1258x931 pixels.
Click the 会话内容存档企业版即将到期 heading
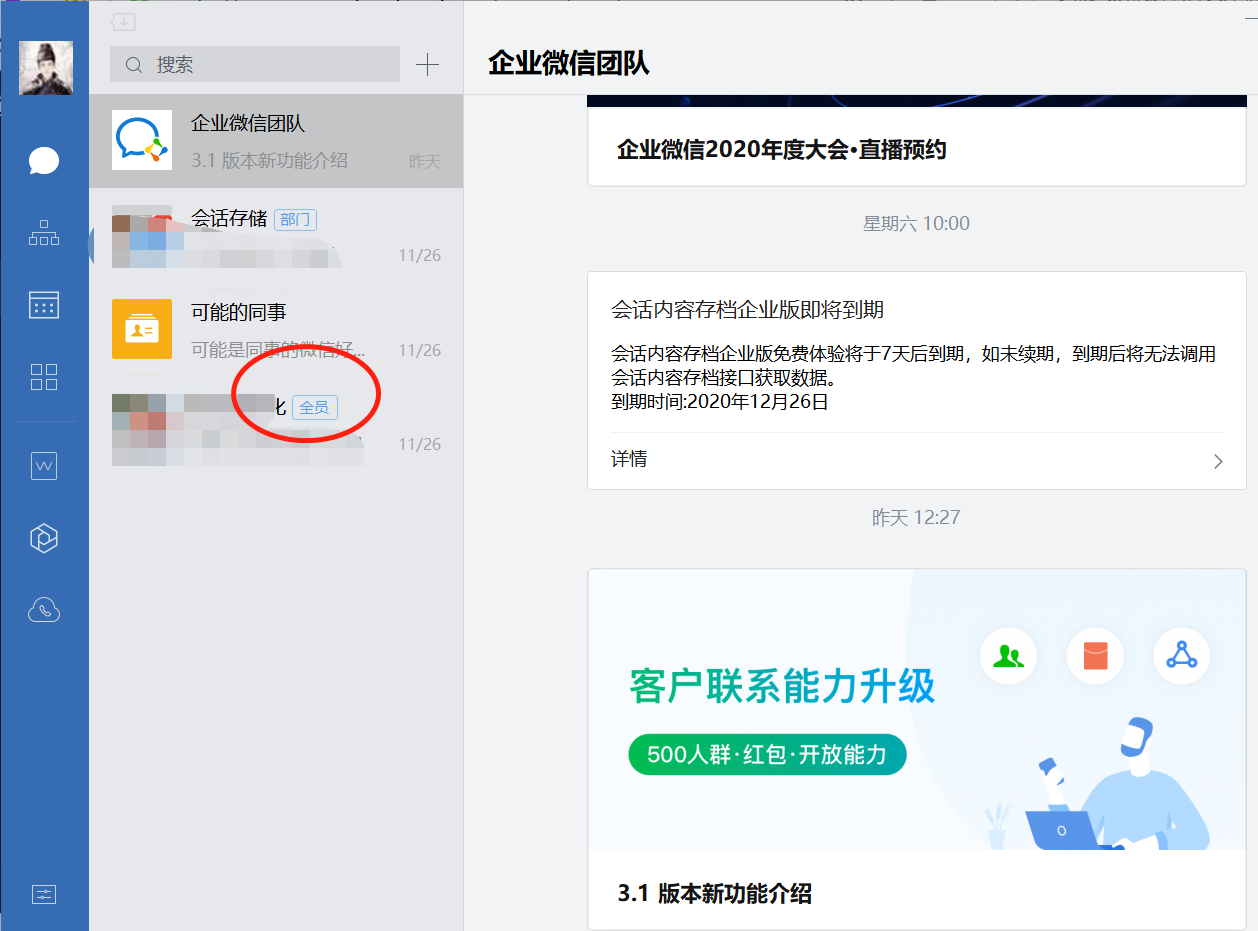coord(747,309)
